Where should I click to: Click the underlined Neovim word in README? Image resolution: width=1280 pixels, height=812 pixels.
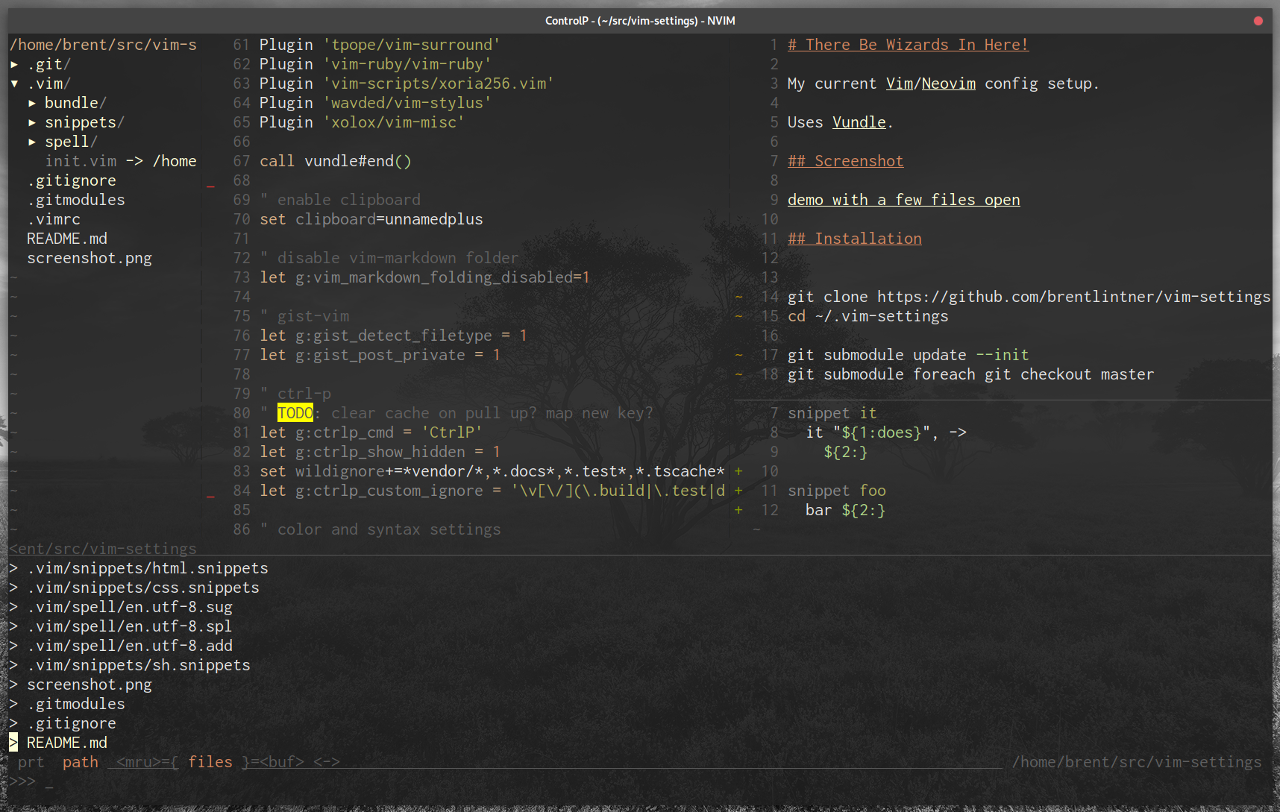948,84
